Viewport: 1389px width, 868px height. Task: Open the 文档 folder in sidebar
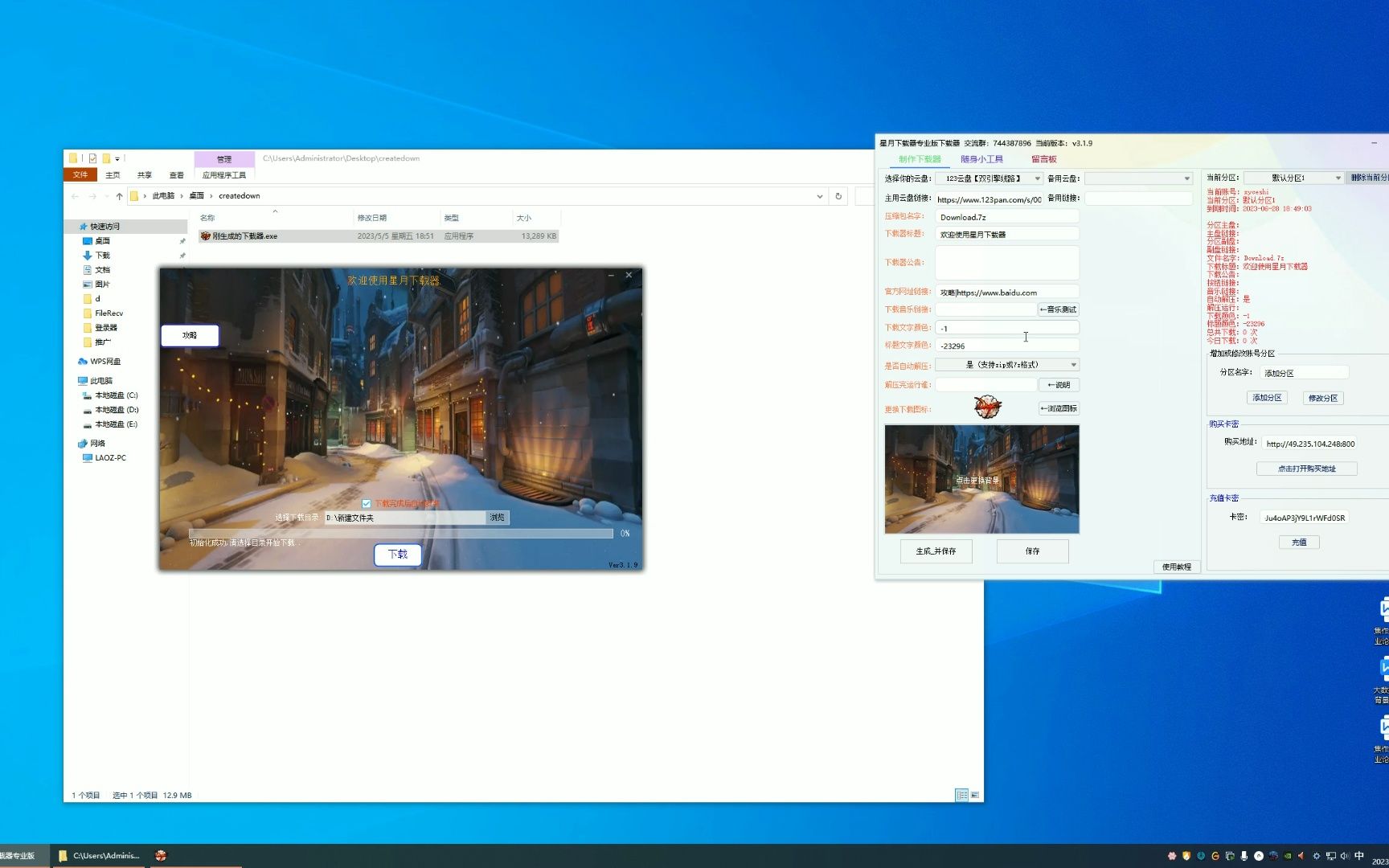click(x=103, y=270)
